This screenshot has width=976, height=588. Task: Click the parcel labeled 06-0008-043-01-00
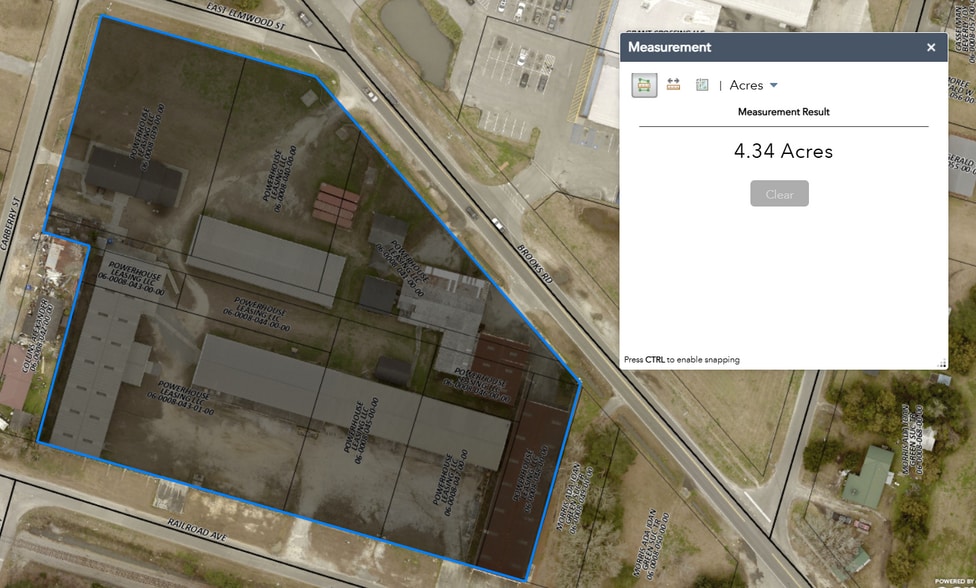(180, 397)
